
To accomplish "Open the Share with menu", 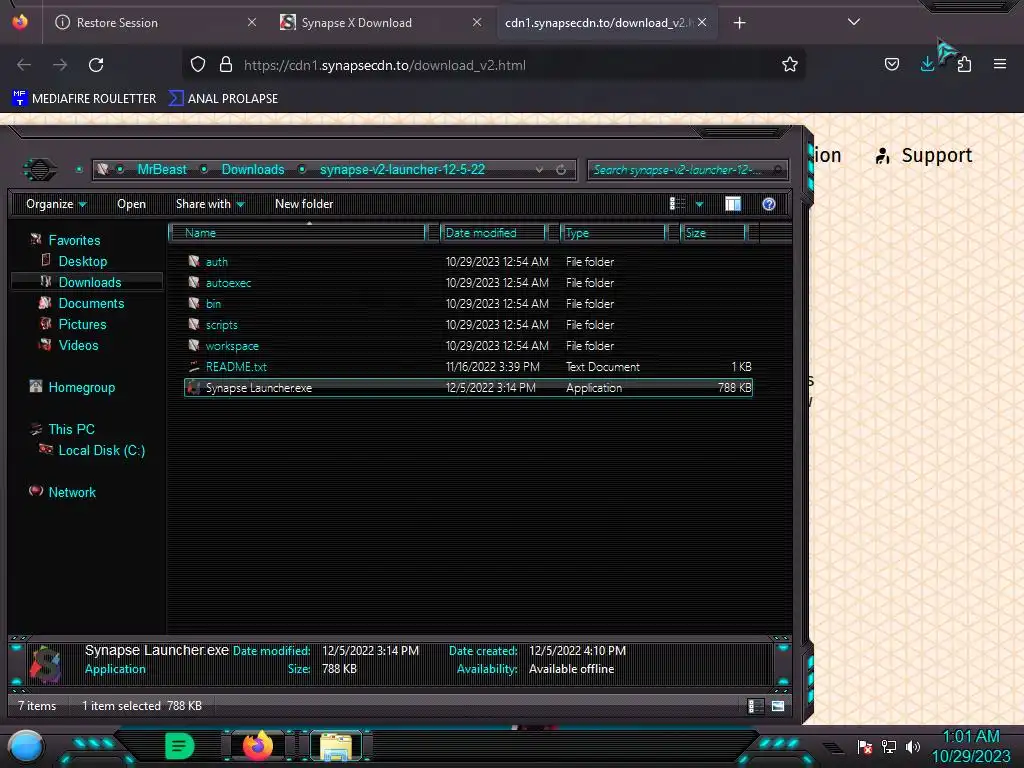I will click(210, 204).
